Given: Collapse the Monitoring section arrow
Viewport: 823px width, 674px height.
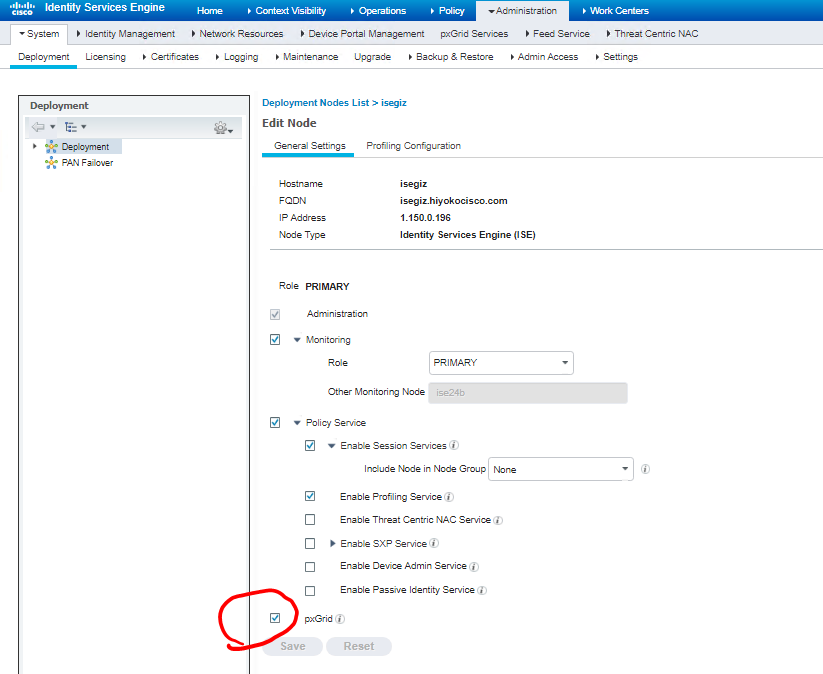Looking at the screenshot, I should 297,340.
